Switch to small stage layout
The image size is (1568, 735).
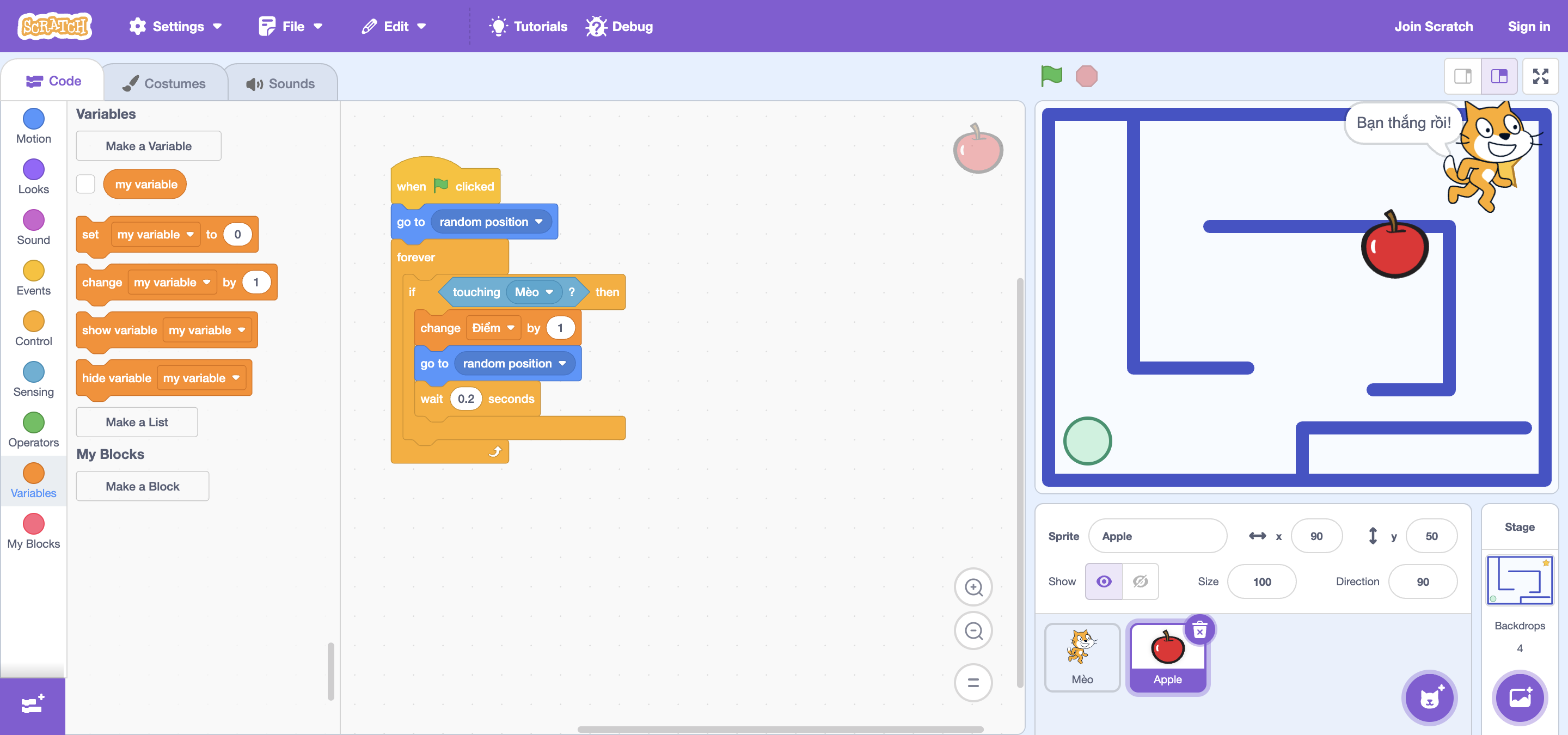[1463, 76]
